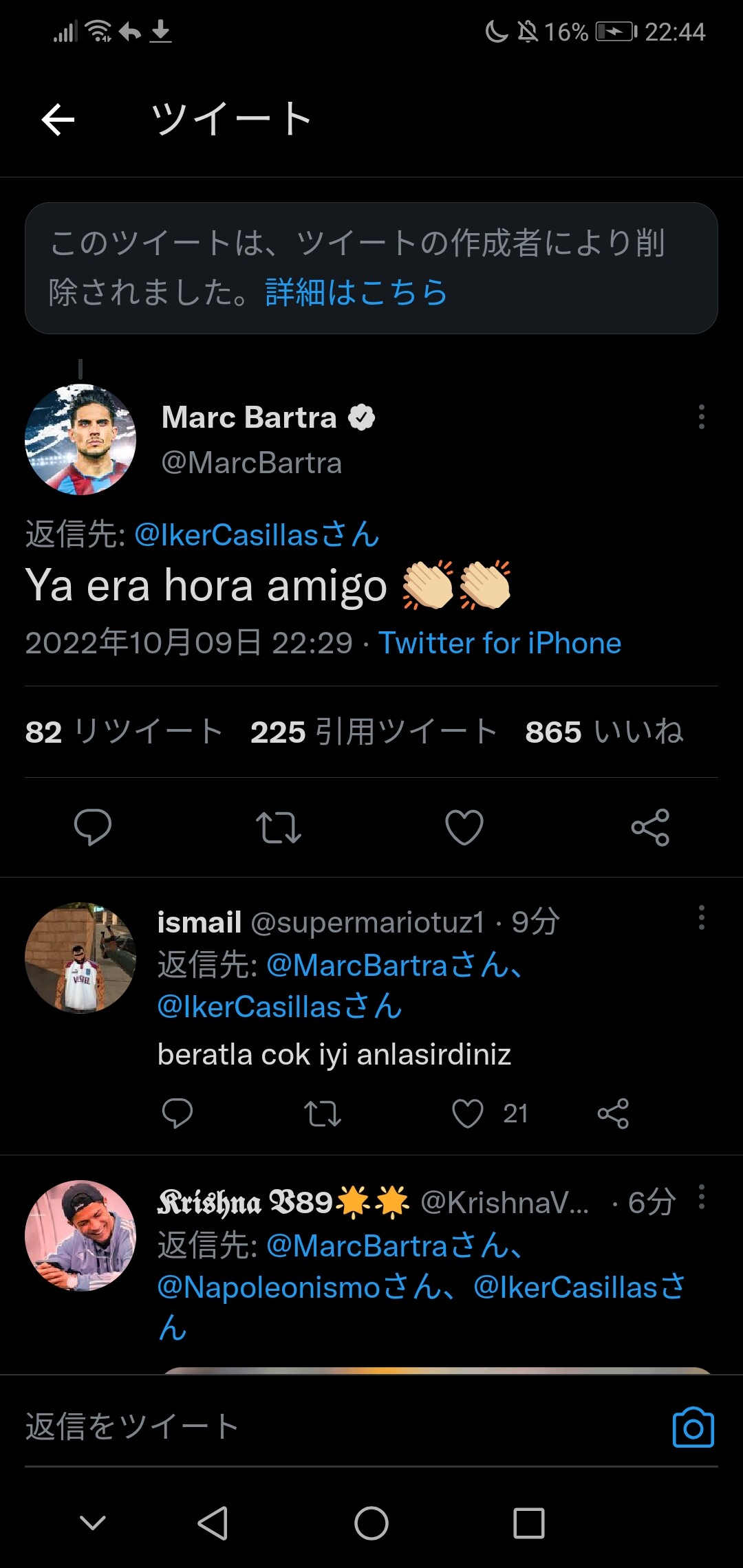Open the deleted tweet details link

pyautogui.click(x=356, y=292)
